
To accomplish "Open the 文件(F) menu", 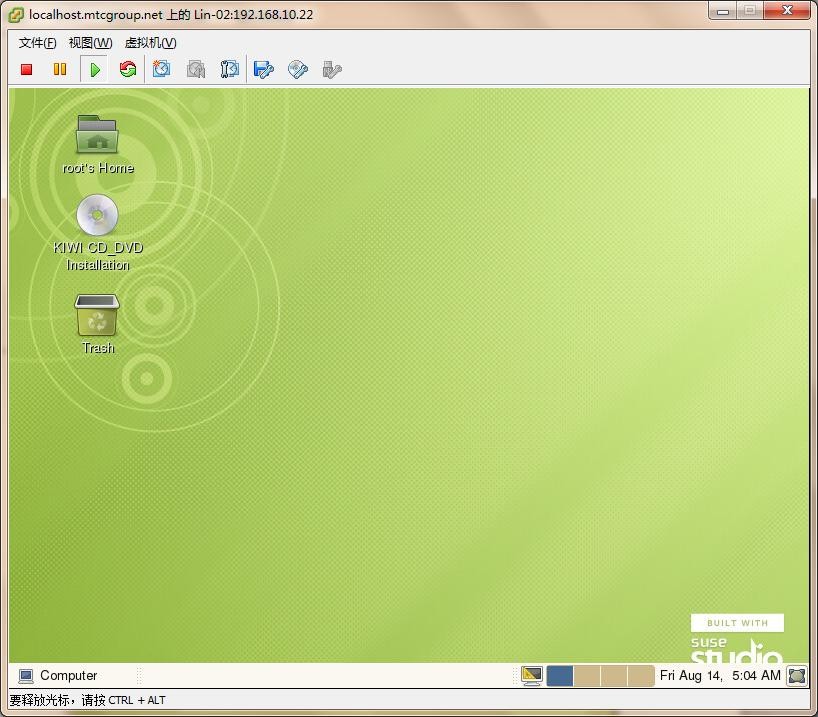I will pyautogui.click(x=38, y=43).
